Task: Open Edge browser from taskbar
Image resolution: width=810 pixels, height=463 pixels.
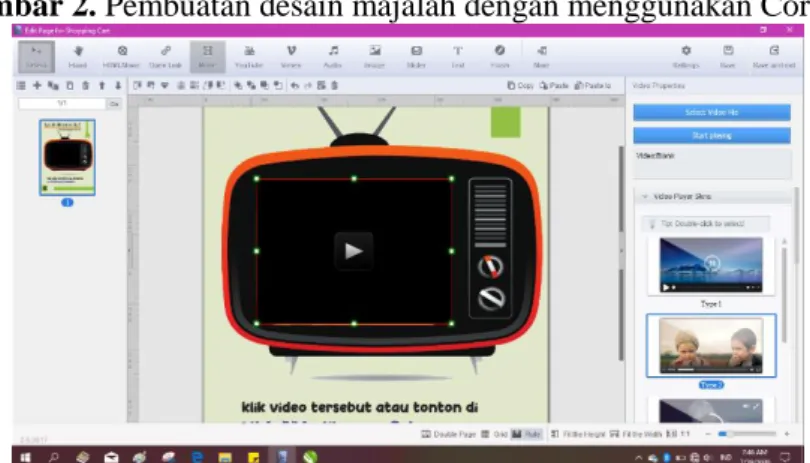Action: click(197, 457)
